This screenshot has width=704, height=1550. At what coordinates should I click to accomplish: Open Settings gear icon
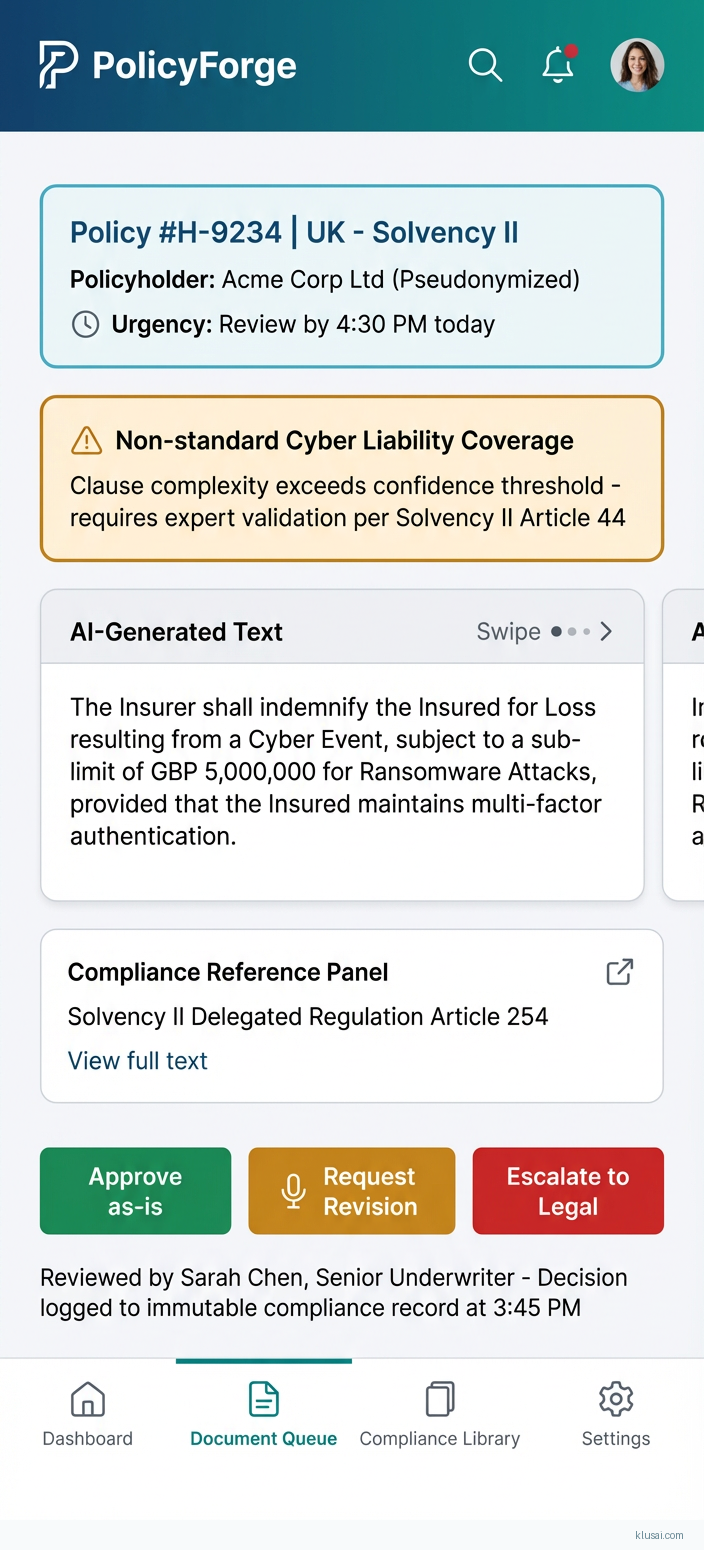pyautogui.click(x=616, y=1400)
